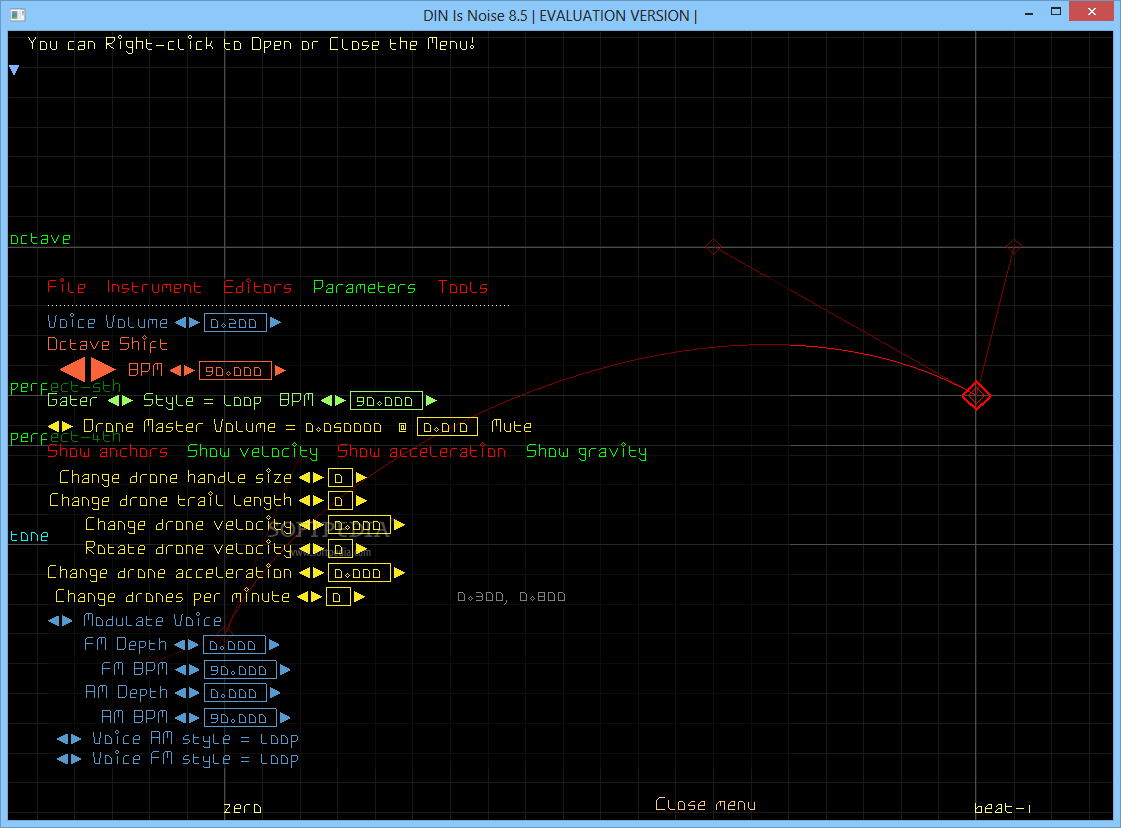This screenshot has width=1121, height=828.
Task: Toggle Show anchors
Action: pos(107,451)
